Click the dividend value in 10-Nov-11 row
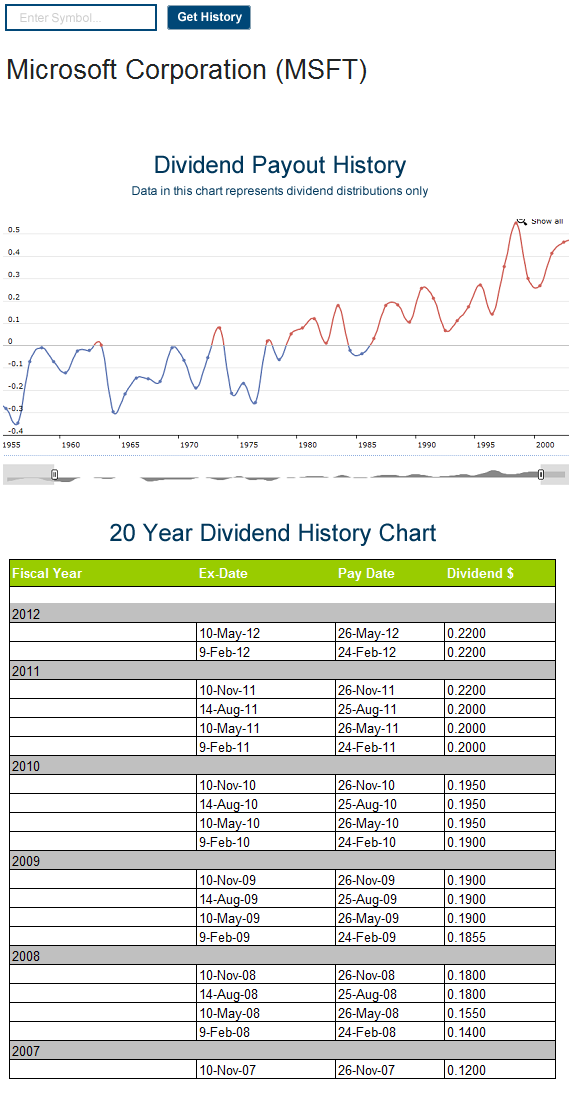This screenshot has width=575, height=1100. 466,690
